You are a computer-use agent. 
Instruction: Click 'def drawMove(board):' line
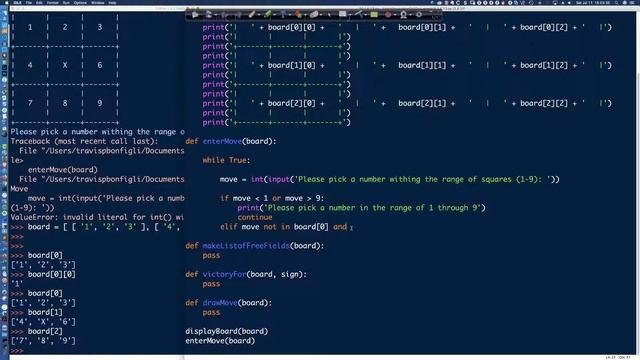[x=229, y=303]
